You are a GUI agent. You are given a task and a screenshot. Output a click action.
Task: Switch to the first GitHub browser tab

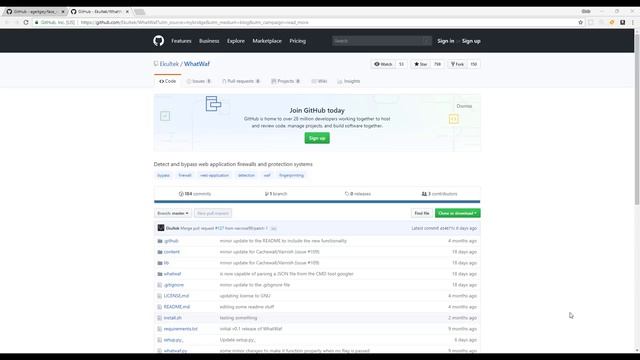[x=35, y=11]
